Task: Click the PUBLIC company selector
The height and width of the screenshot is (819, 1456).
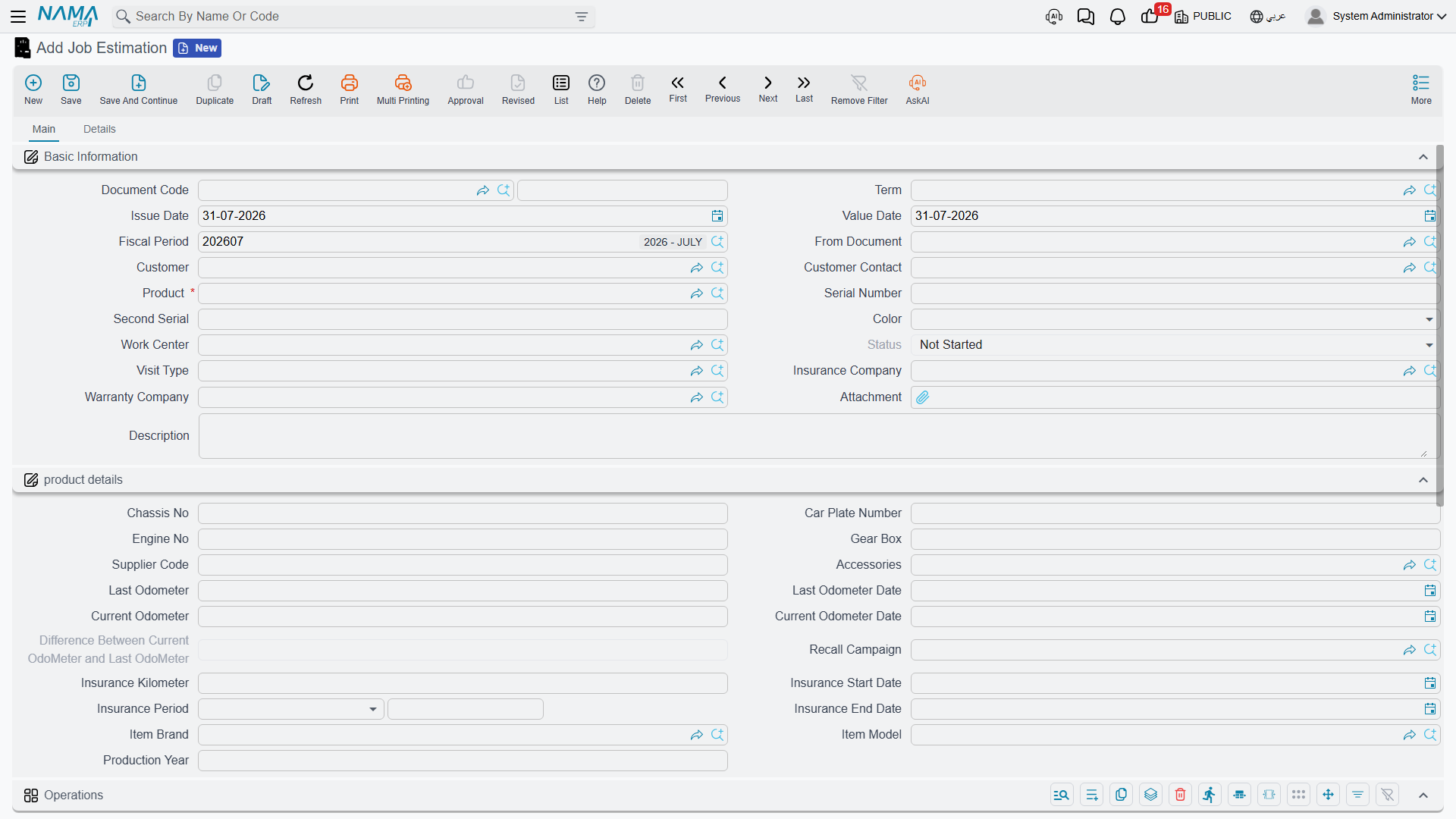Action: pos(1203,17)
